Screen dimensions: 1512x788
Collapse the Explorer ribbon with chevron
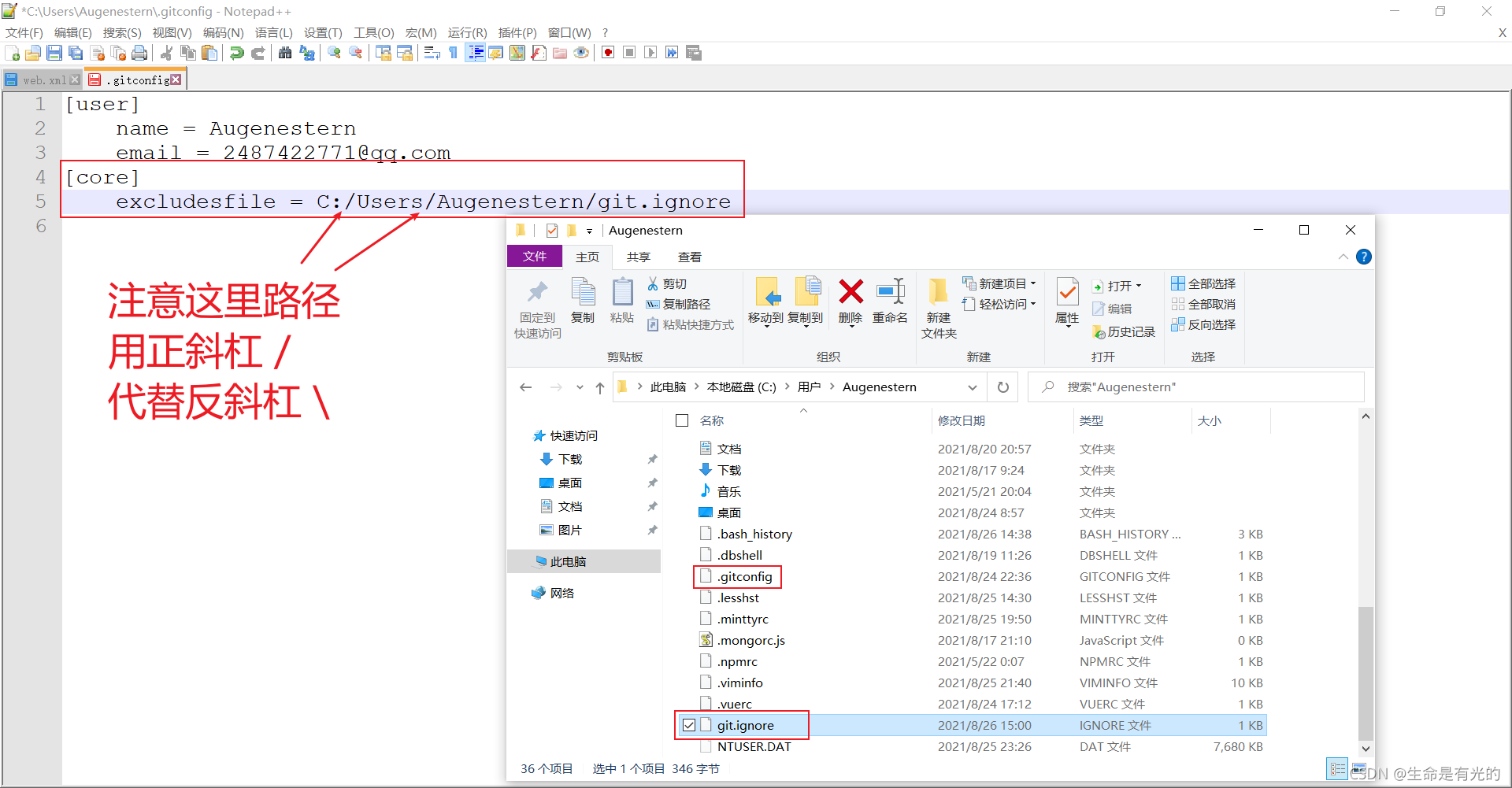(x=1343, y=257)
